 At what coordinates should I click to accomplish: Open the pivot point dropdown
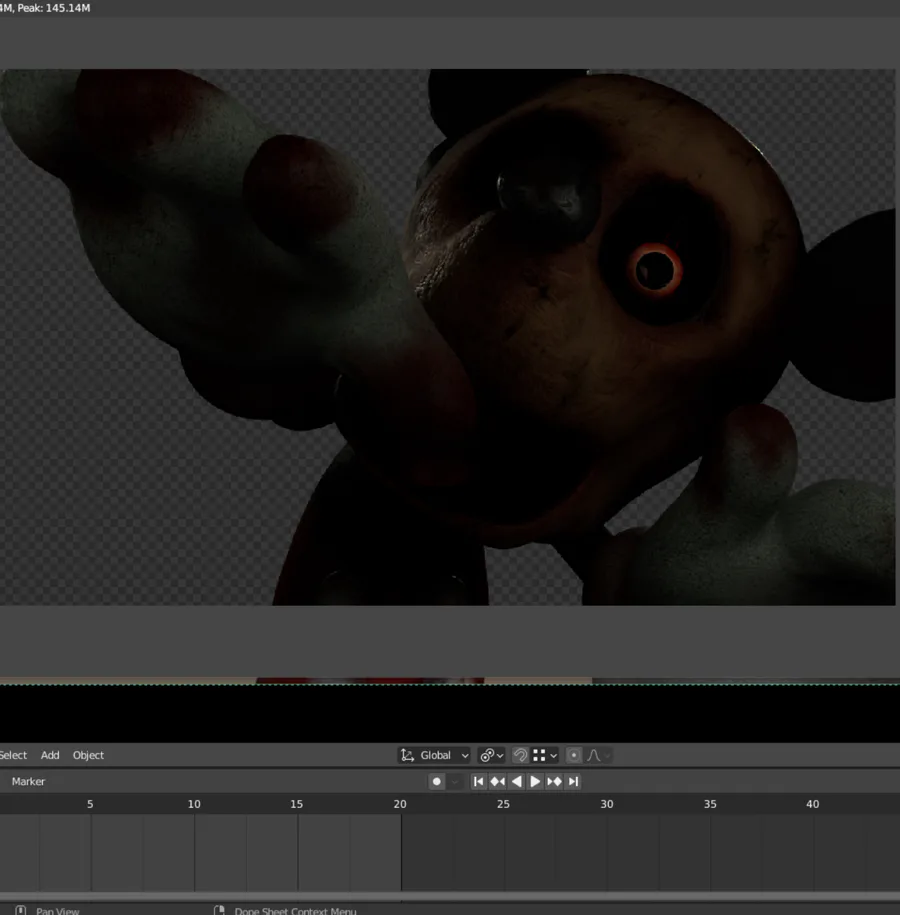pyautogui.click(x=491, y=755)
